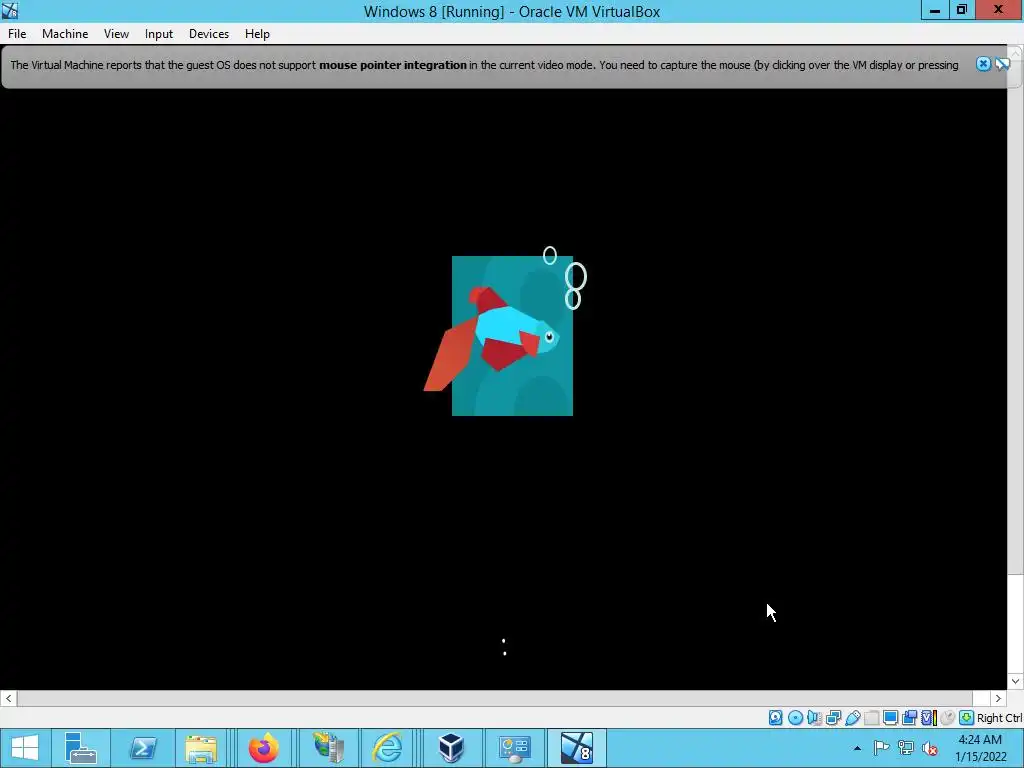This screenshot has width=1024, height=768.
Task: Restore down the VirtualBox VM window
Action: pyautogui.click(x=962, y=10)
